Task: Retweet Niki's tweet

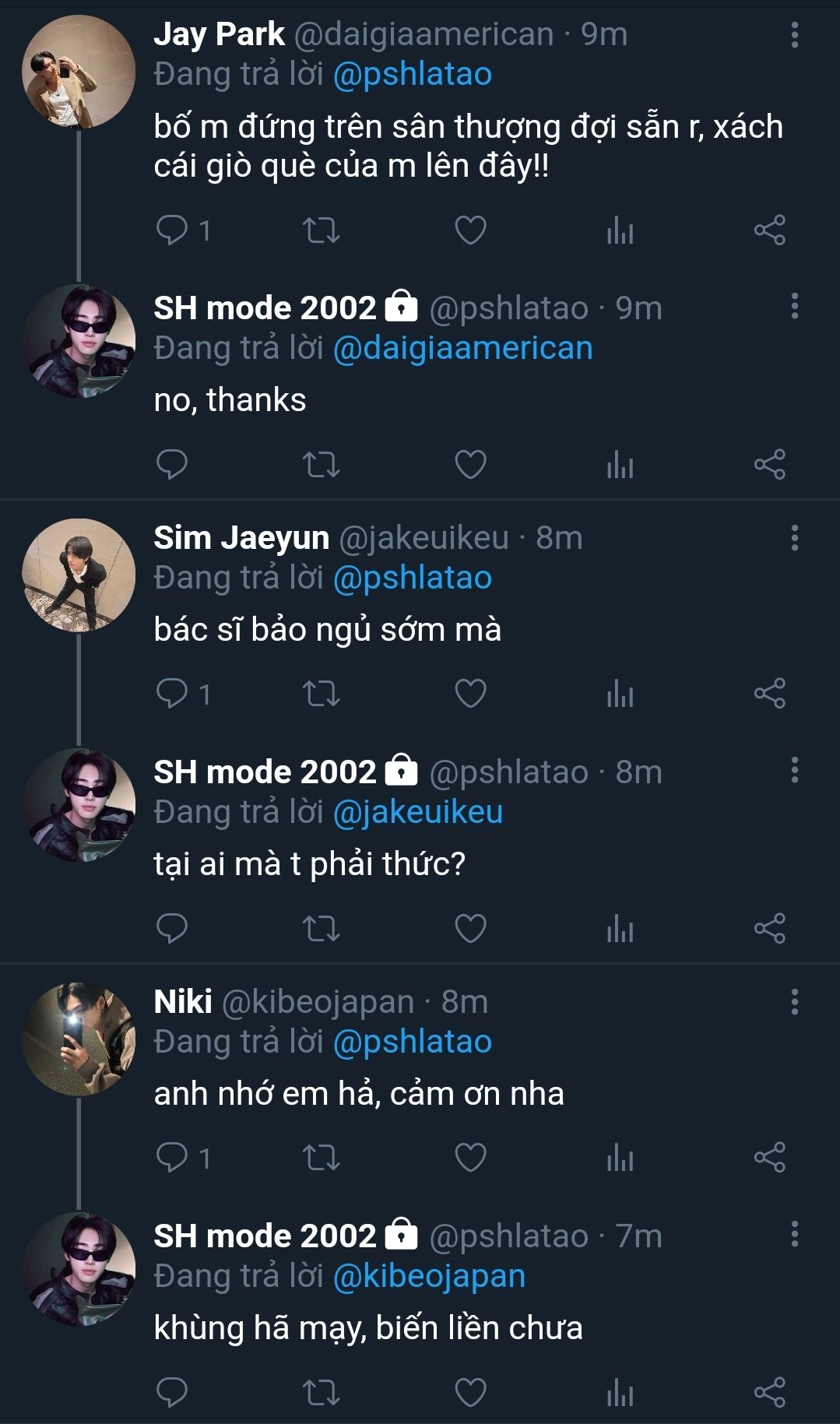Action: [321, 1158]
